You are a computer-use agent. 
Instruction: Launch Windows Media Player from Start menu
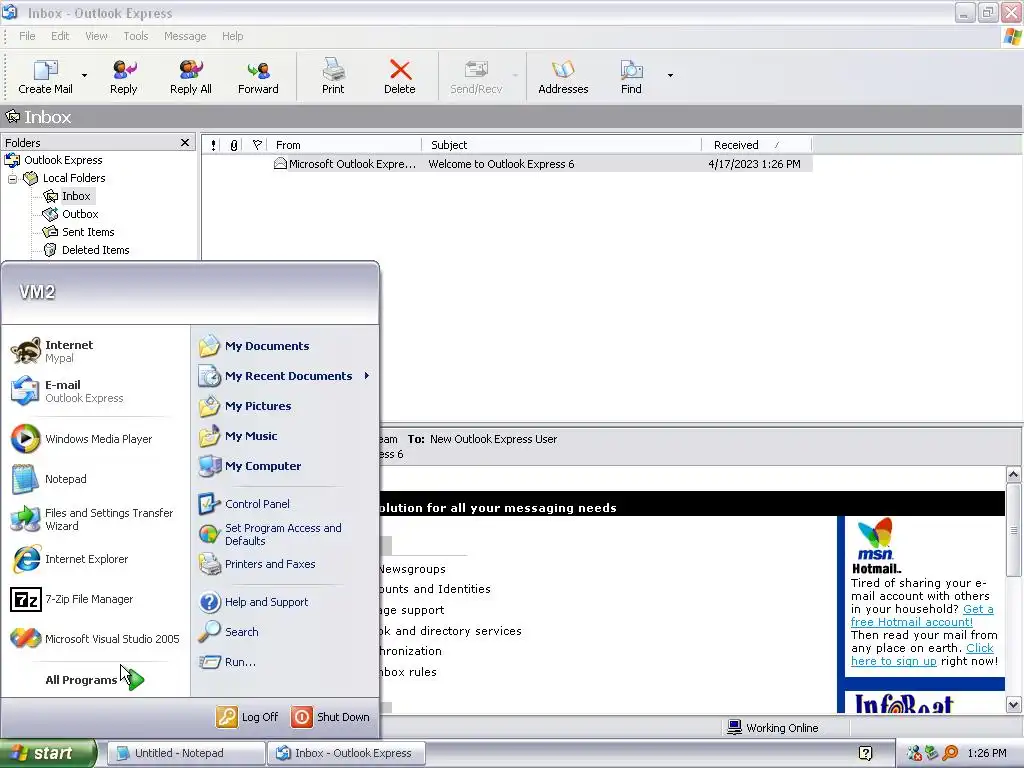click(95, 439)
